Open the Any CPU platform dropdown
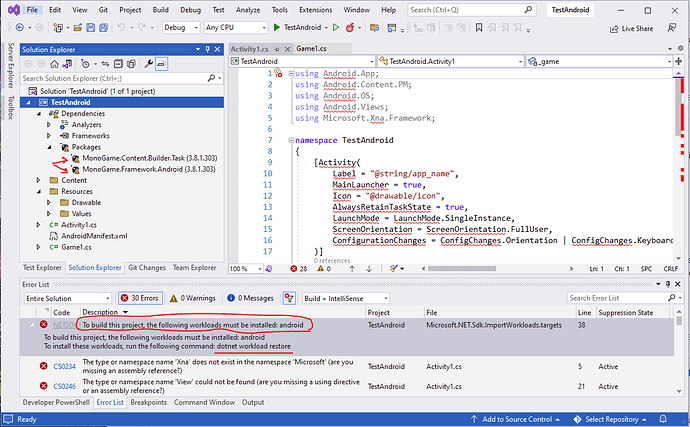The image size is (690, 427). pyautogui.click(x=236, y=27)
